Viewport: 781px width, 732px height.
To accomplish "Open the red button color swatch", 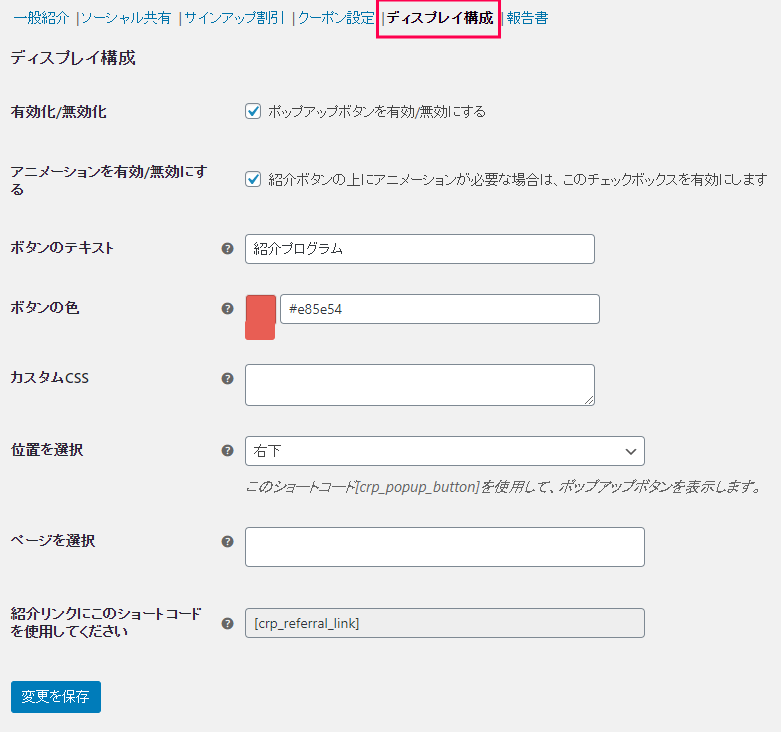I will point(260,317).
